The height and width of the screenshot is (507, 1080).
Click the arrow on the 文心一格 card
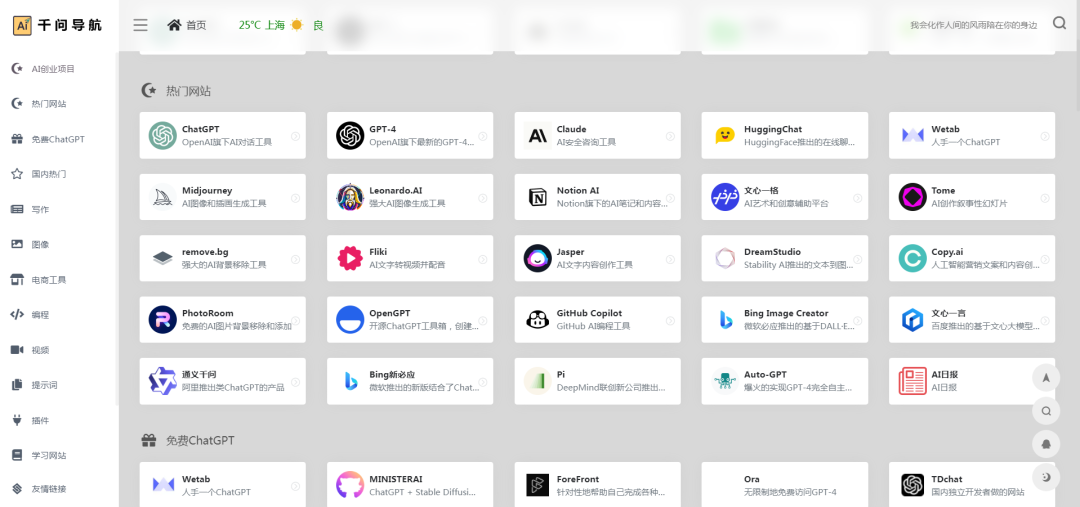pyautogui.click(x=857, y=198)
